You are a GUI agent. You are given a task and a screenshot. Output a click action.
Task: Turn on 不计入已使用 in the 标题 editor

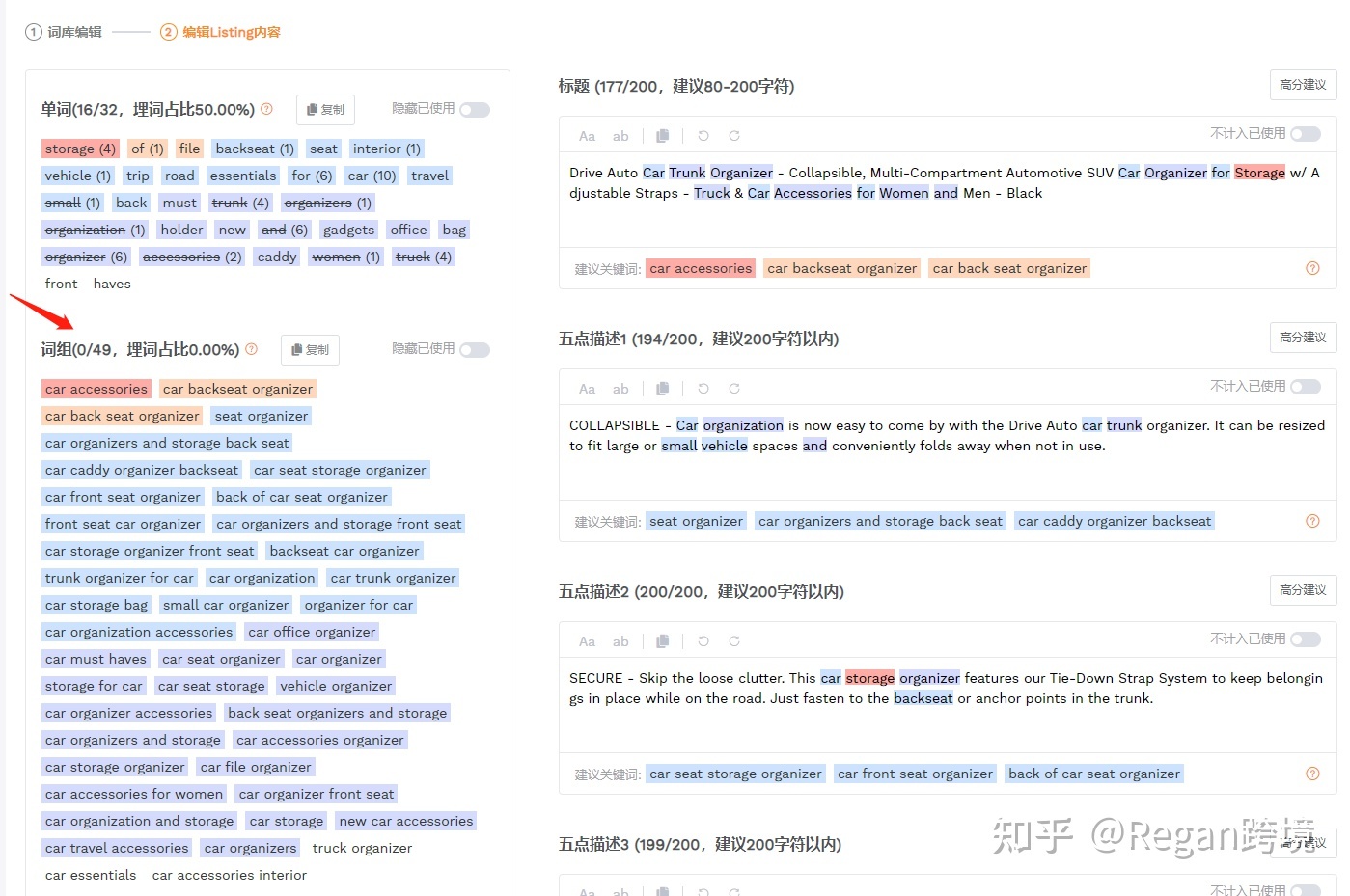(1306, 135)
